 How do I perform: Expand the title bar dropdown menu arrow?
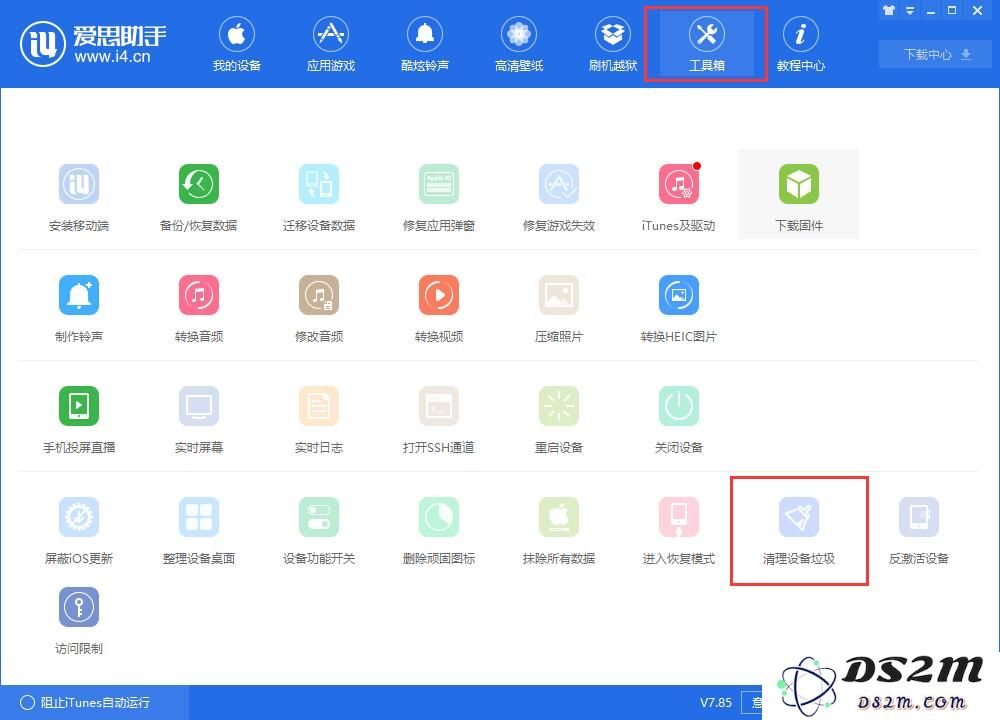point(910,11)
